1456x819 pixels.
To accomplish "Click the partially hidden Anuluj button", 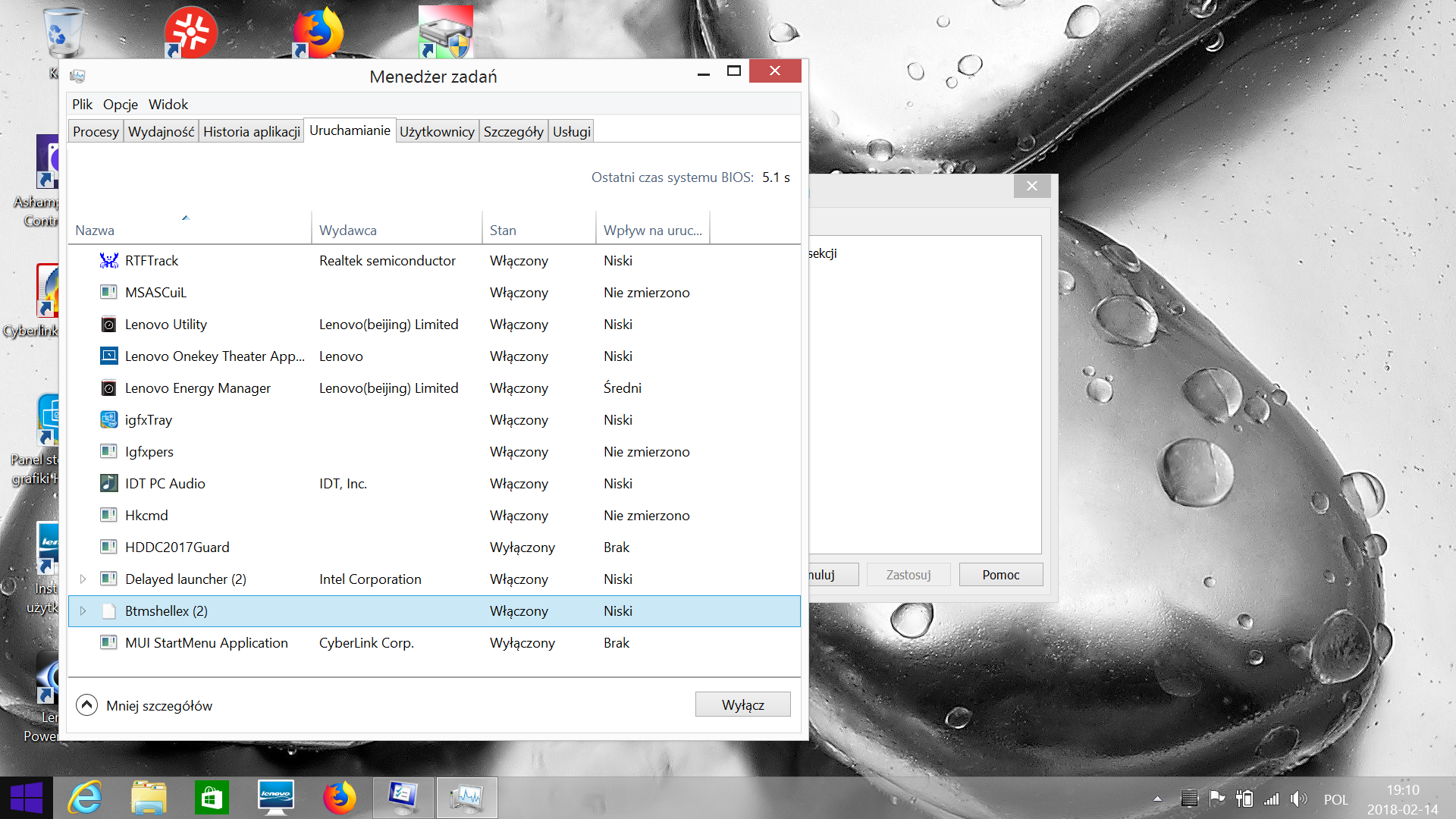I will point(833,575).
